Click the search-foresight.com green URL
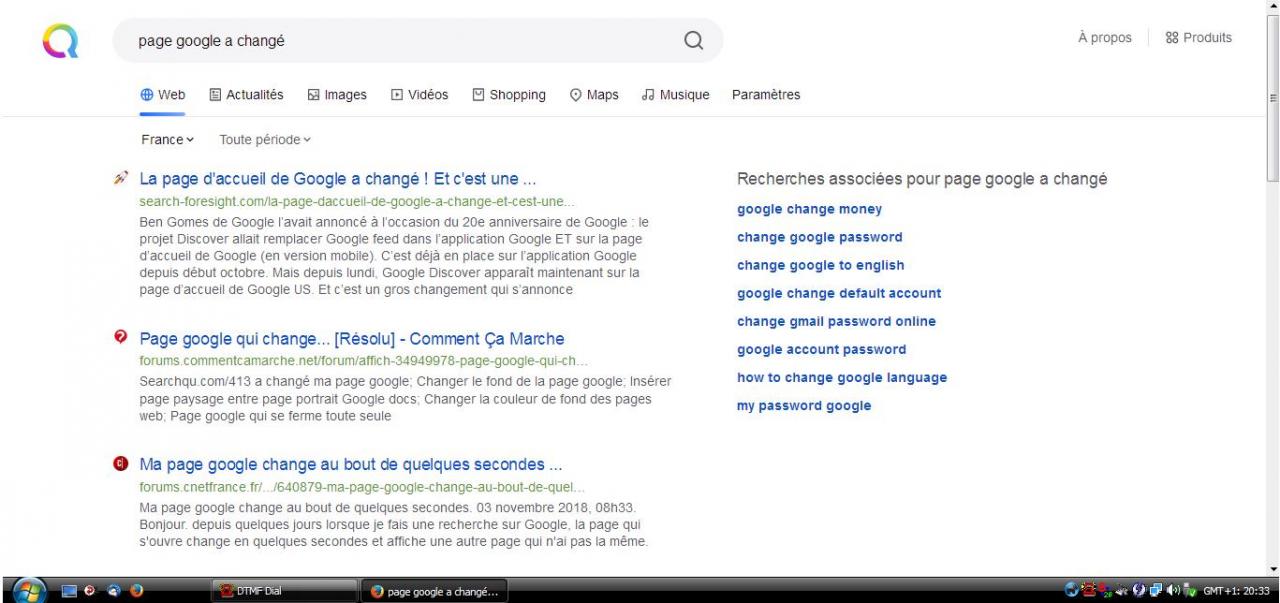Screen dimensions: 1280x603 [358, 201]
